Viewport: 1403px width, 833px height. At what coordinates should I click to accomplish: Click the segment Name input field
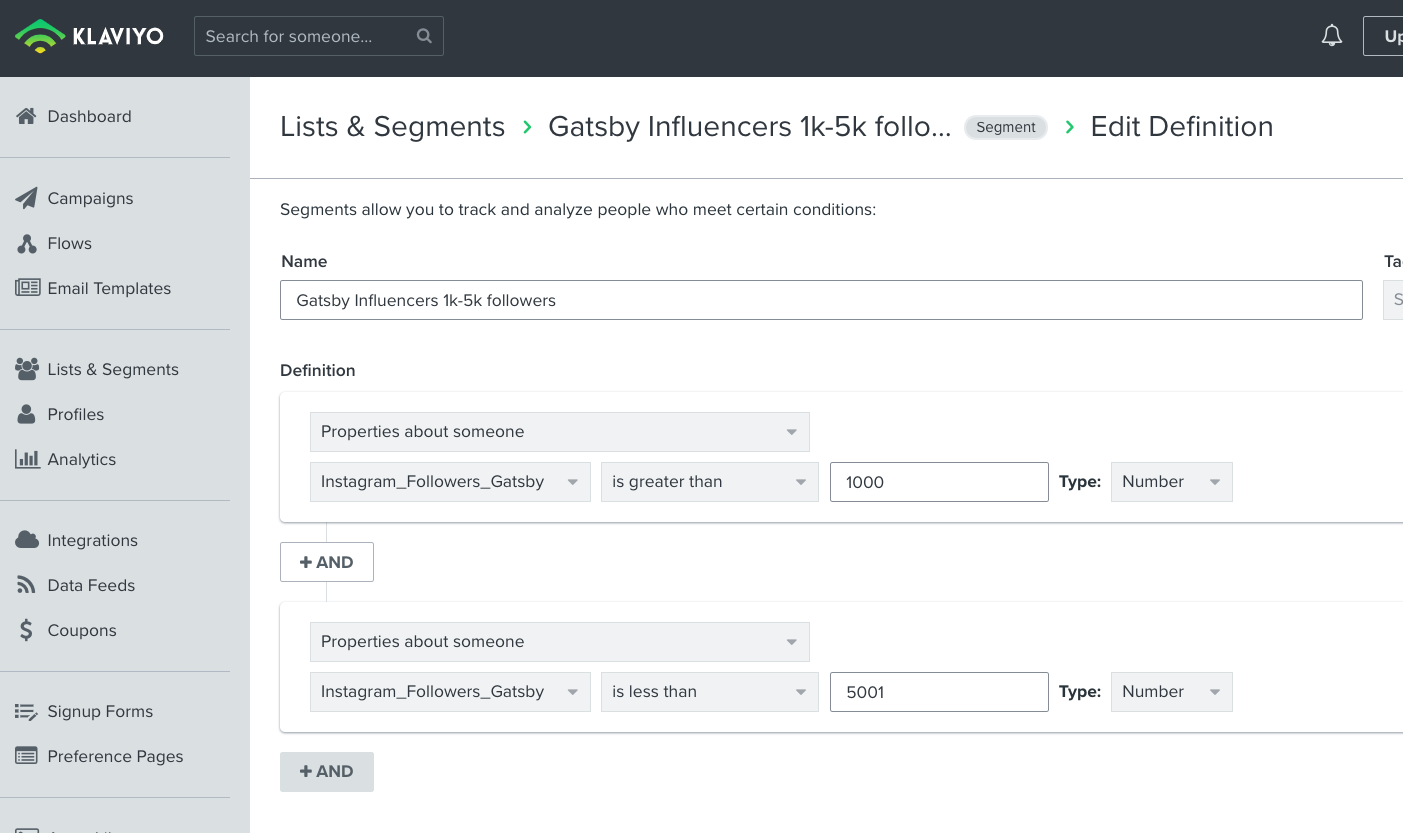click(x=821, y=300)
